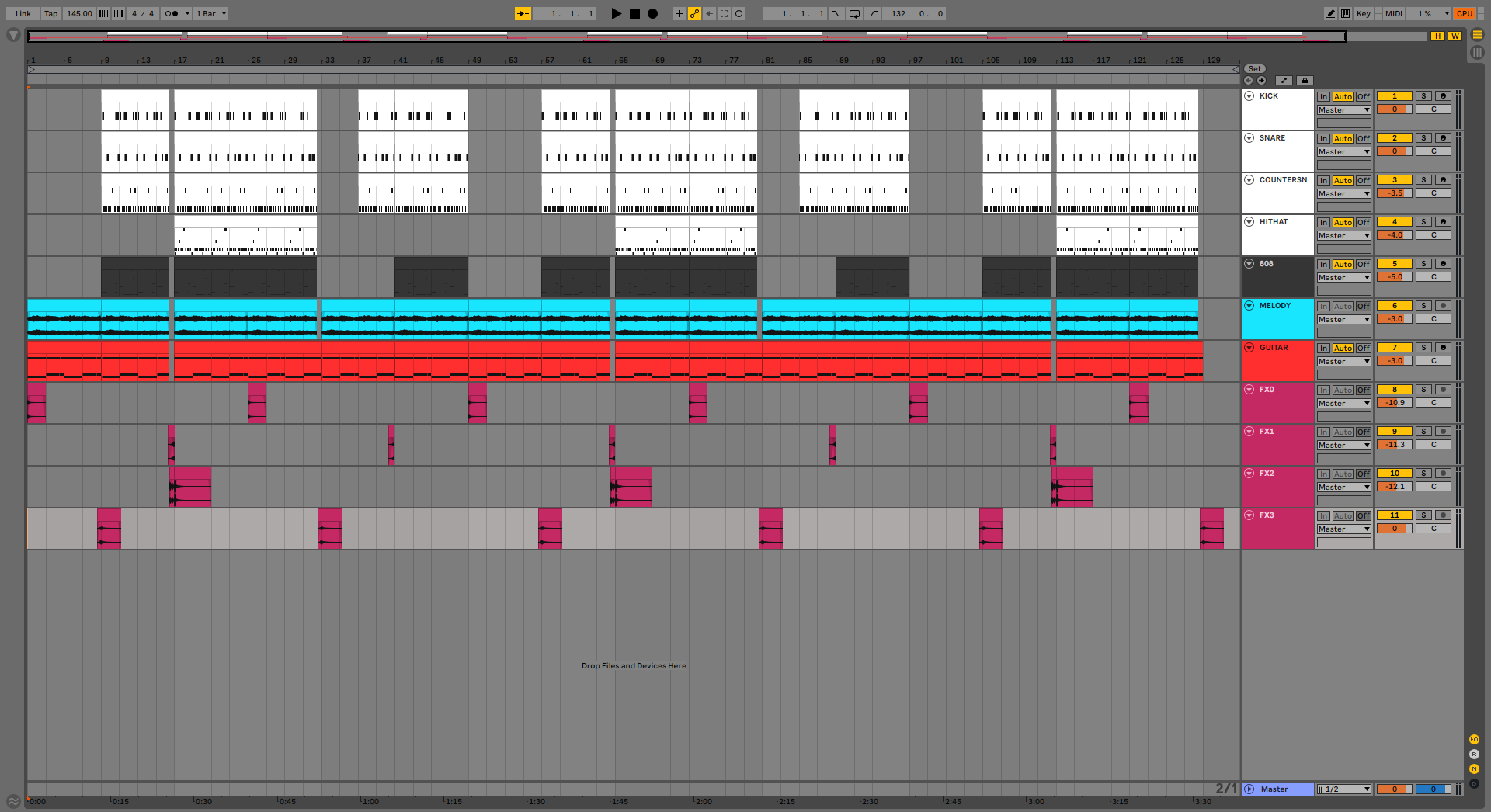Click the Capture MIDI icon

click(x=724, y=13)
